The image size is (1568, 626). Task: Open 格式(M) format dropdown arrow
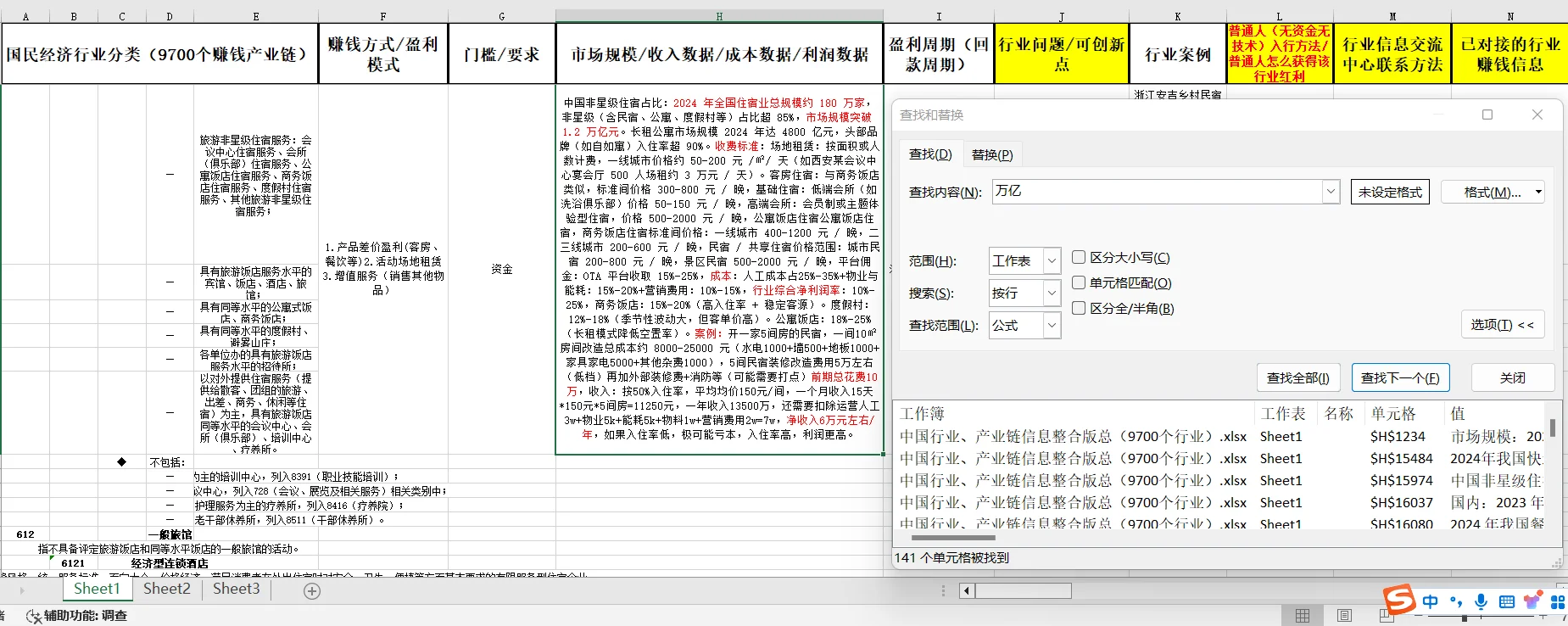pos(1537,193)
